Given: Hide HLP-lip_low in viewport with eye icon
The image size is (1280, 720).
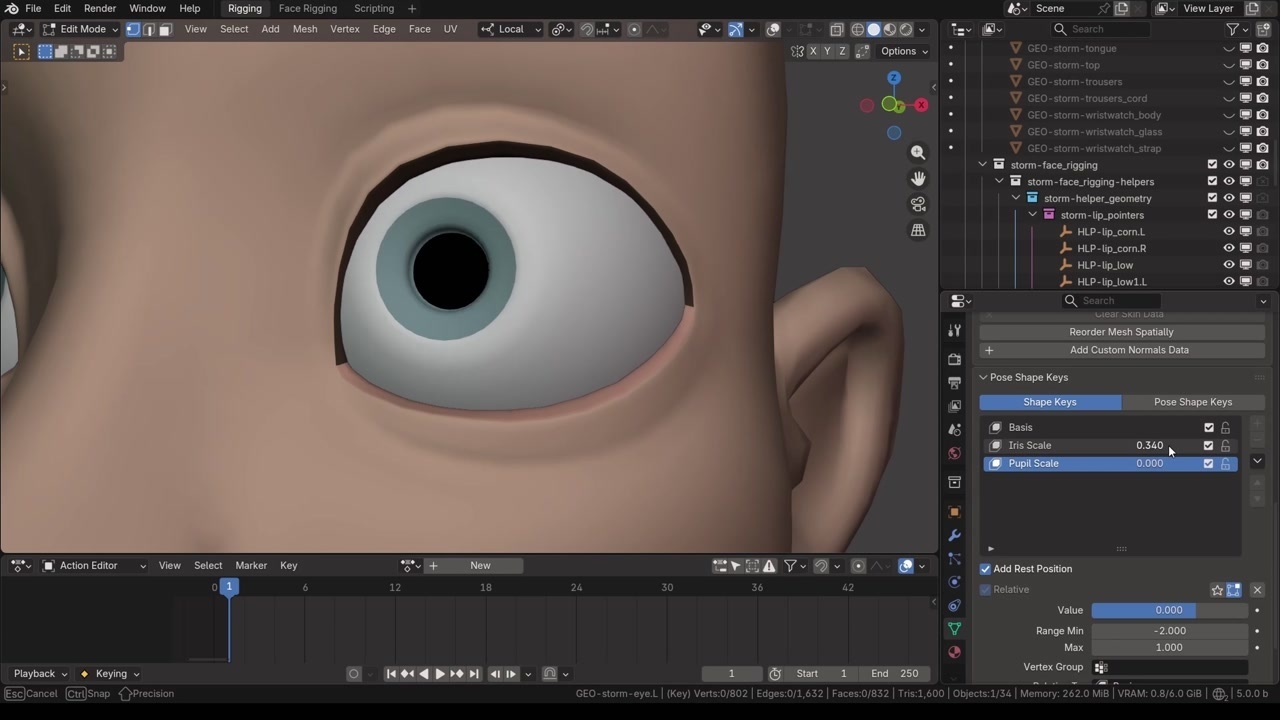Looking at the screenshot, I should [1229, 265].
